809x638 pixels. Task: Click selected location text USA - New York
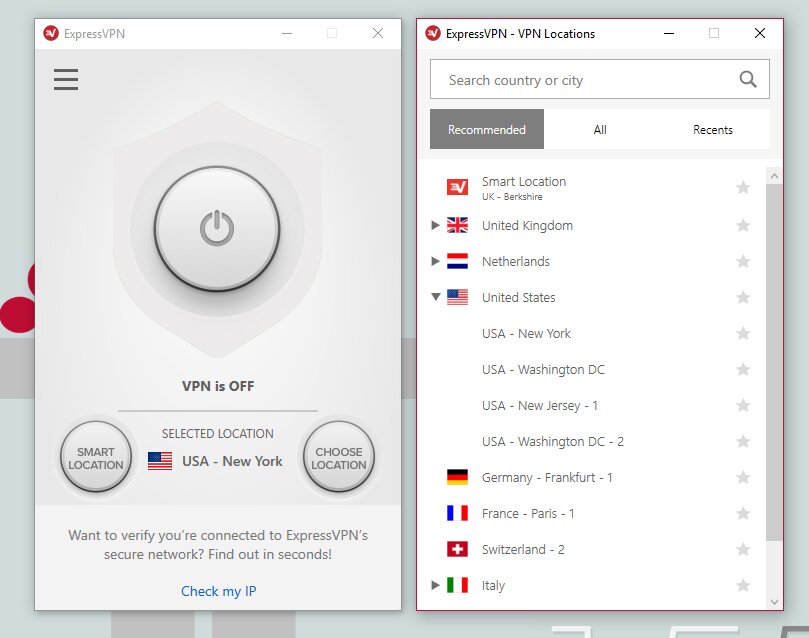[232, 461]
